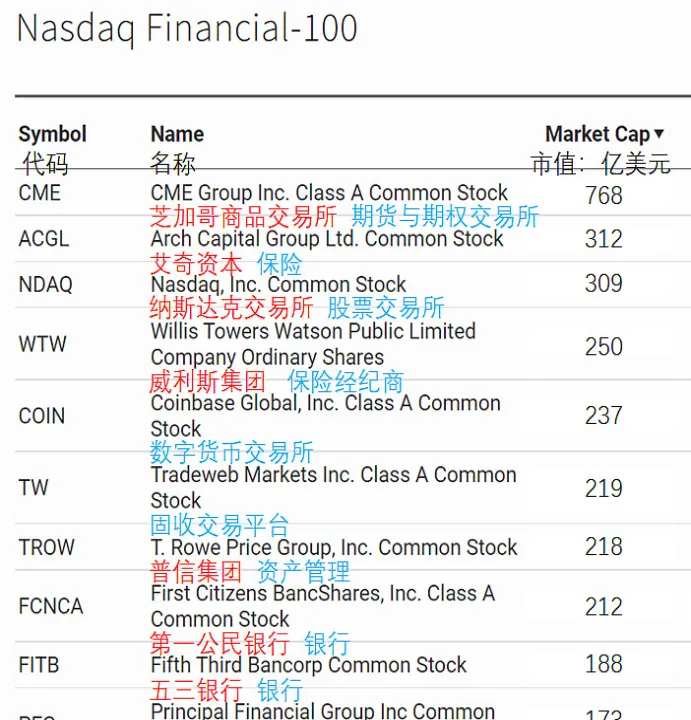Open Fifth Third Bancorp Common Stock
The width and height of the screenshot is (691, 720).
[309, 665]
